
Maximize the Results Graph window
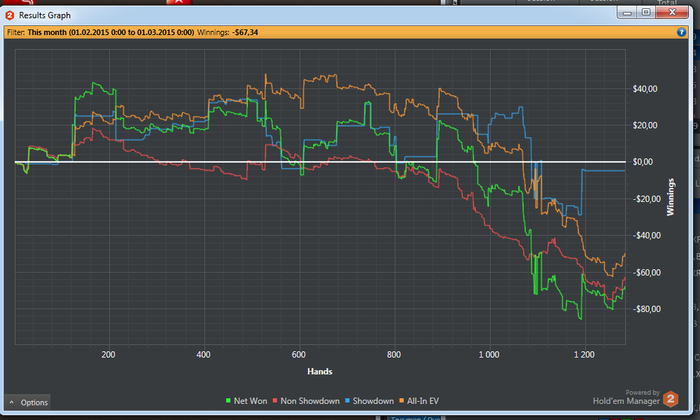[x=646, y=12]
